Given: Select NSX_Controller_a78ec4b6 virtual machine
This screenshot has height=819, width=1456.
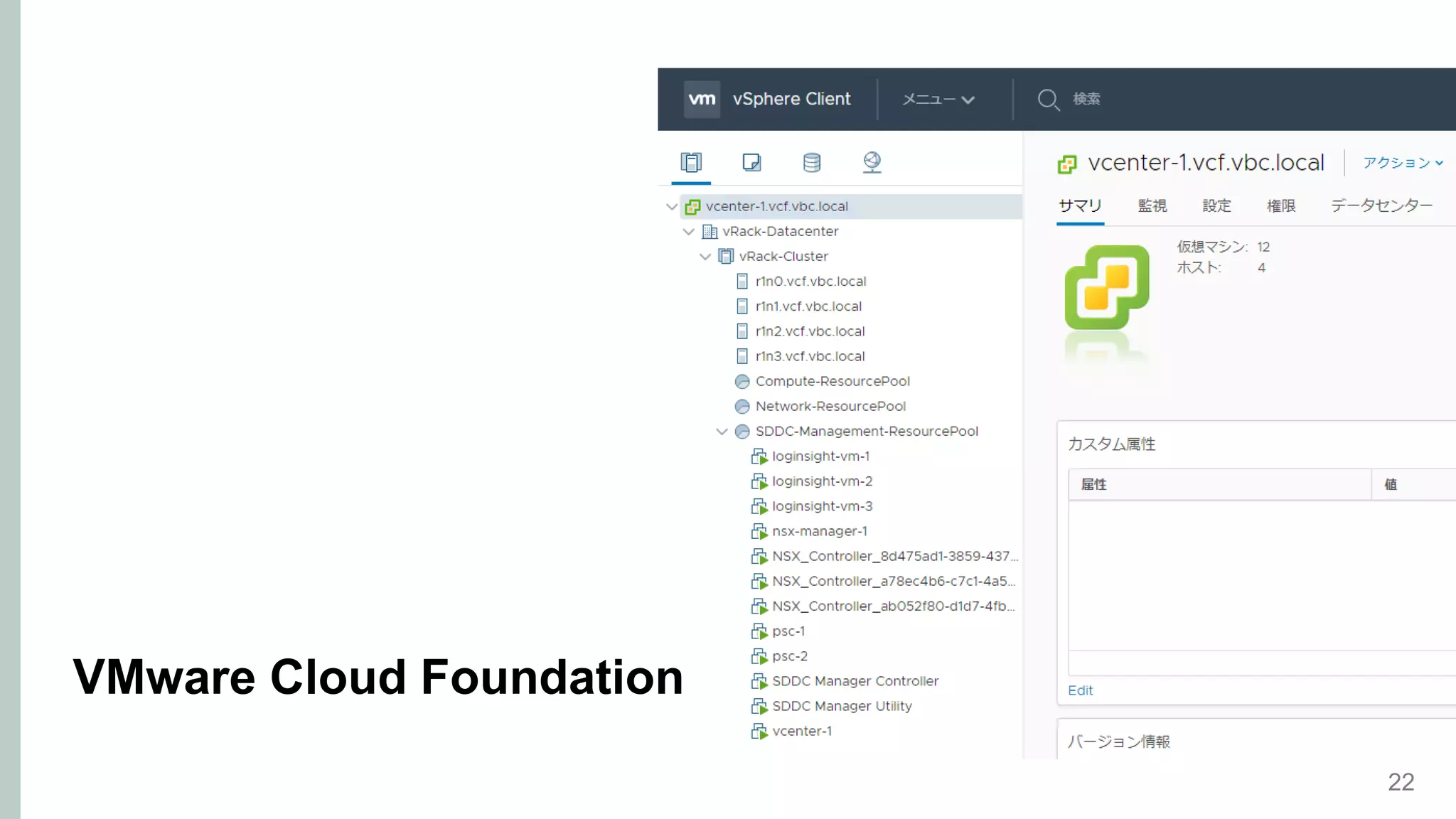Looking at the screenshot, I should tap(894, 581).
